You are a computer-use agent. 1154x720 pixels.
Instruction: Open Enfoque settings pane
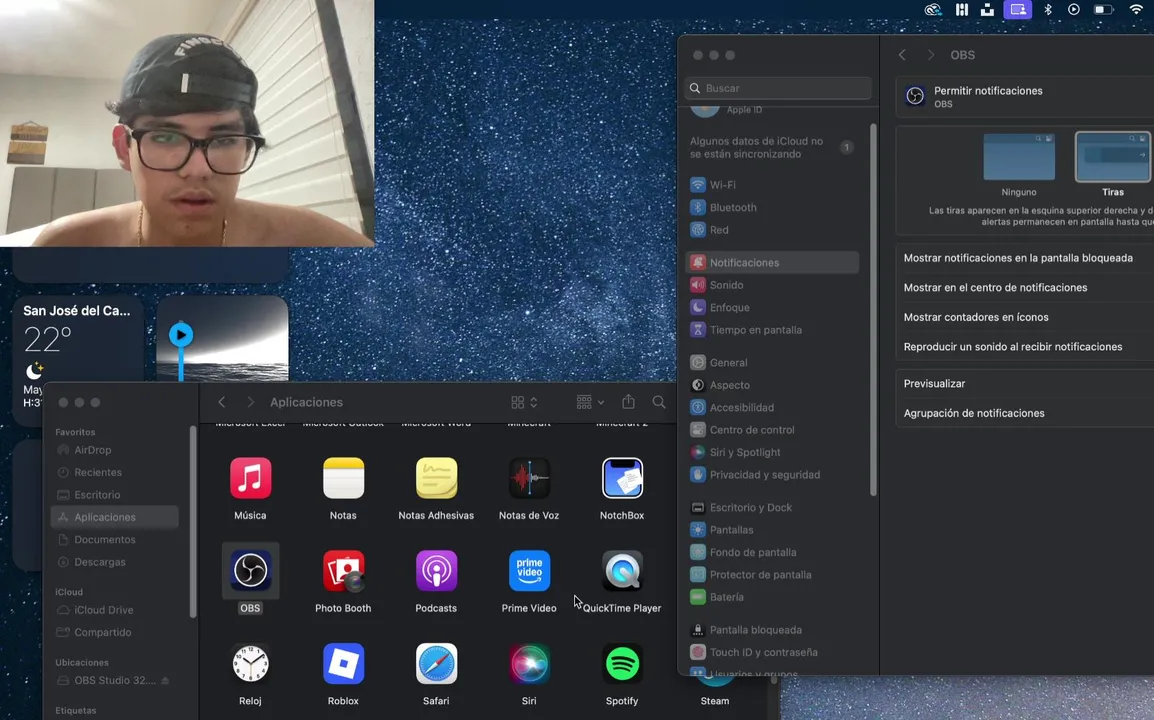[x=772, y=308]
